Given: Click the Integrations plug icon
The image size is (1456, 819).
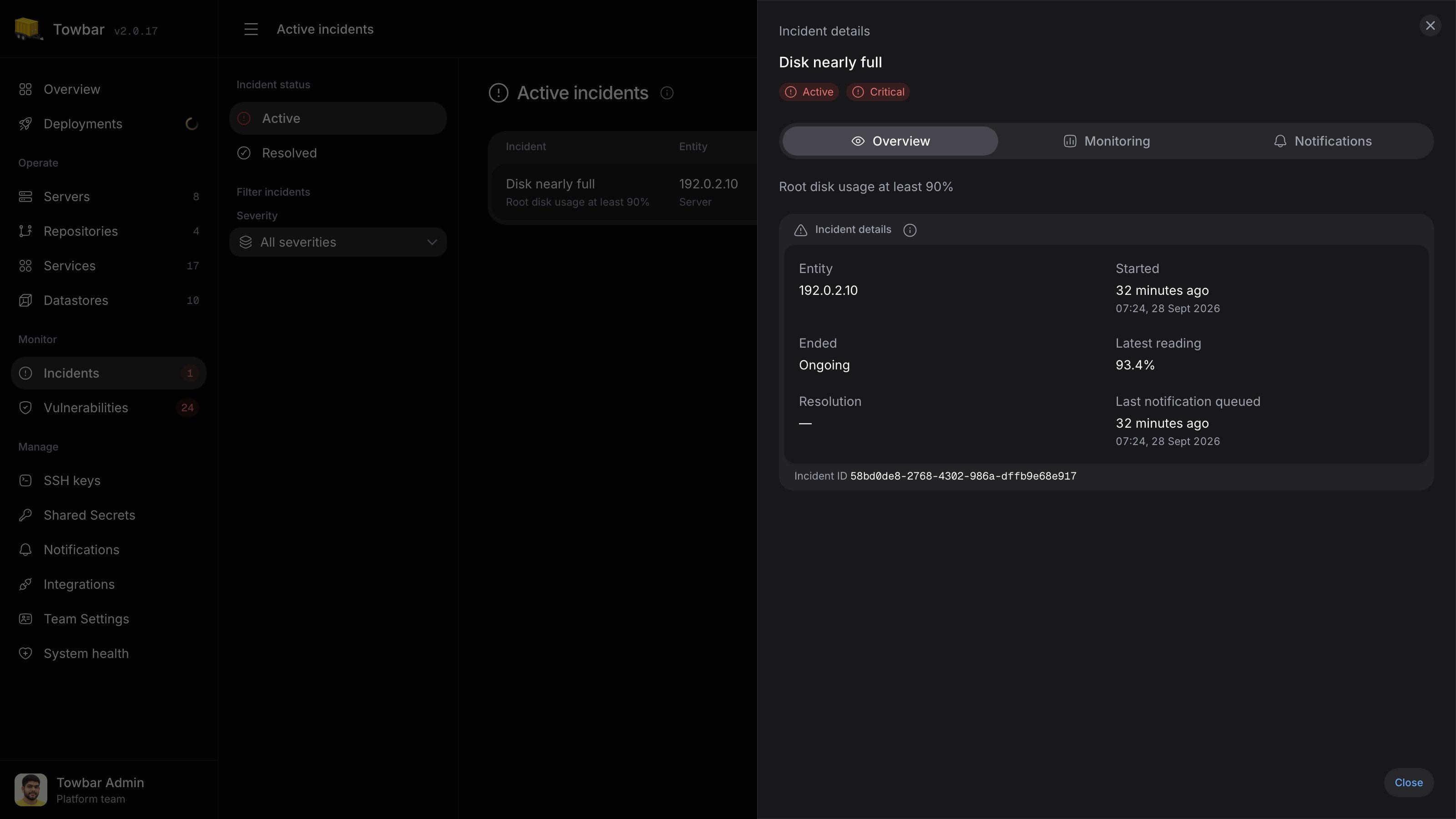Looking at the screenshot, I should [25, 584].
